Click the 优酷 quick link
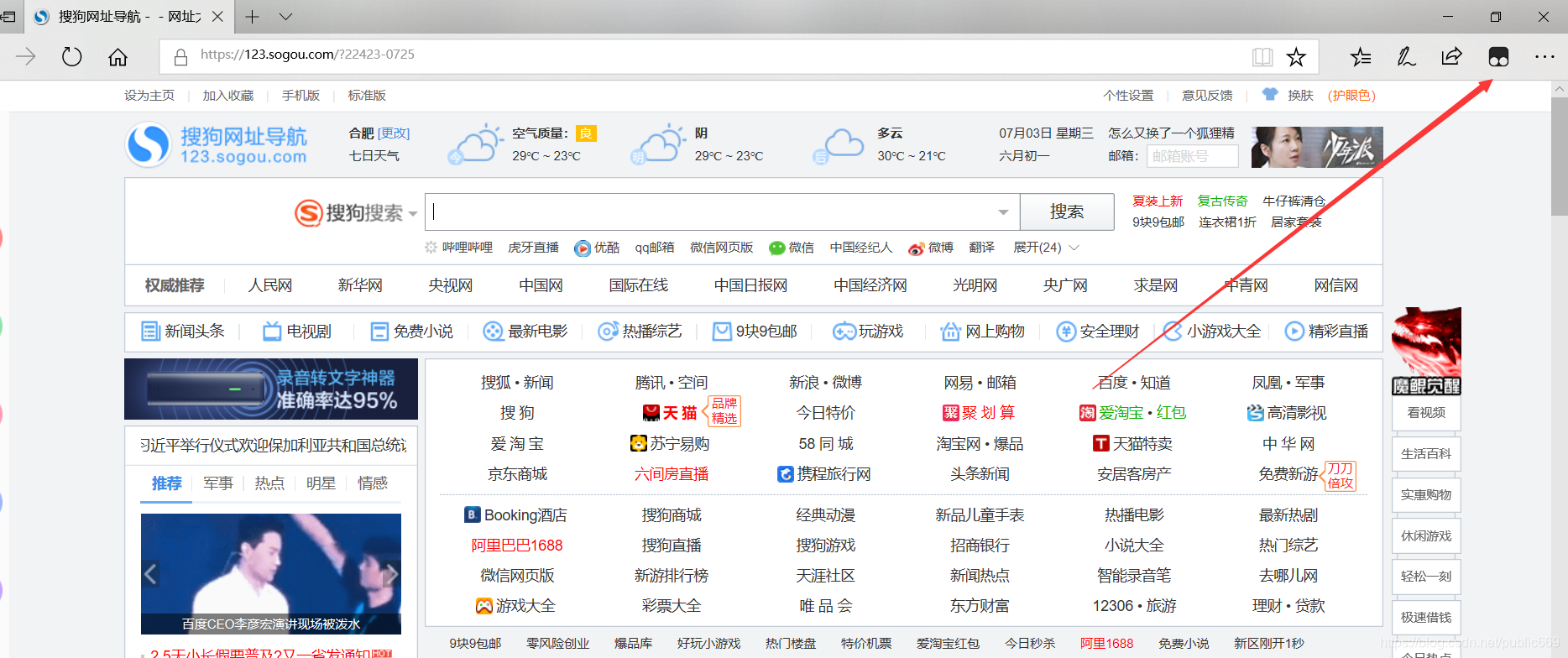 597,248
